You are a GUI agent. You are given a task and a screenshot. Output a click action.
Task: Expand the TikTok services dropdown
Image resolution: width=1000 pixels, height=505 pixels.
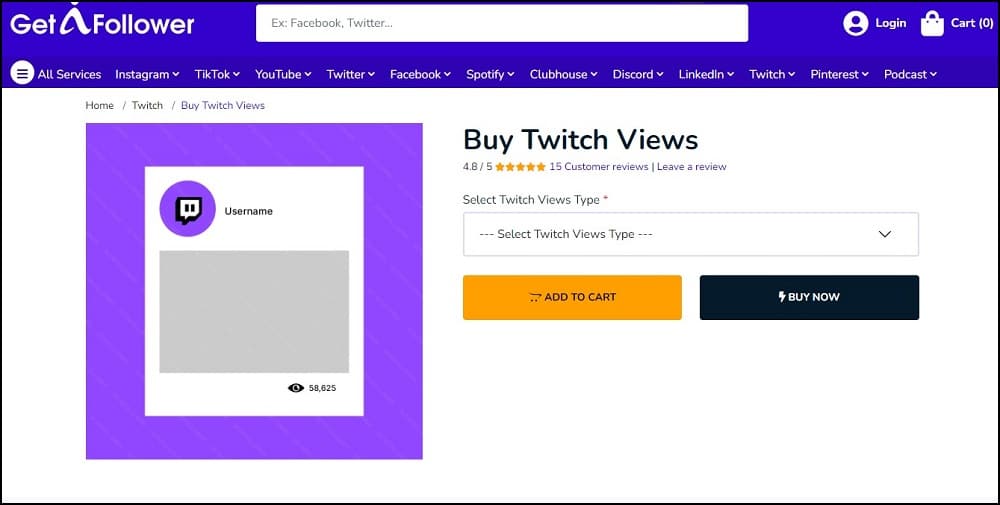pyautogui.click(x=217, y=74)
